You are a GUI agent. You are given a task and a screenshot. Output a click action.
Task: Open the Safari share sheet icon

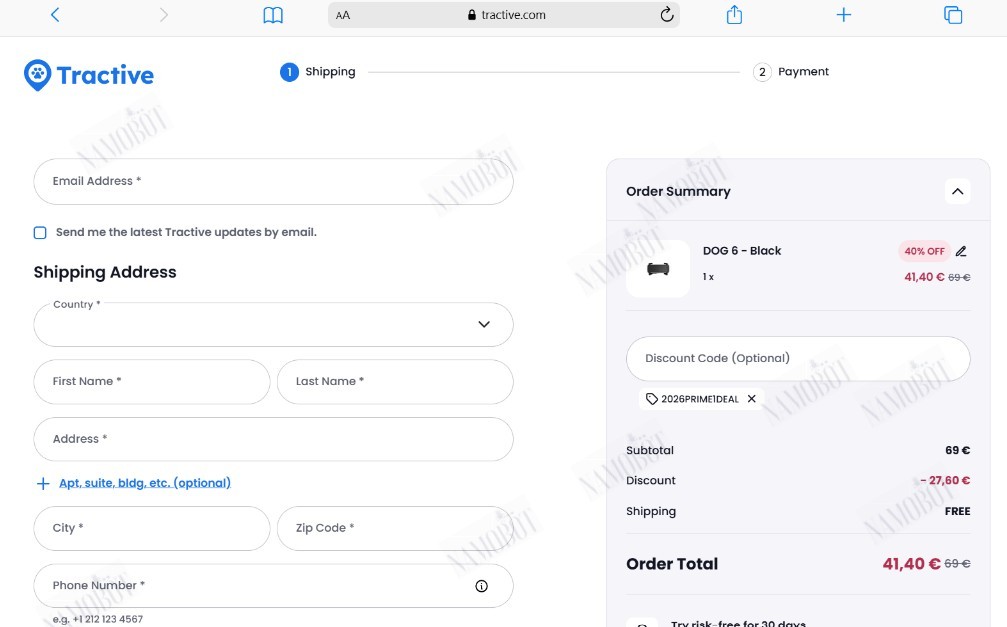734,14
